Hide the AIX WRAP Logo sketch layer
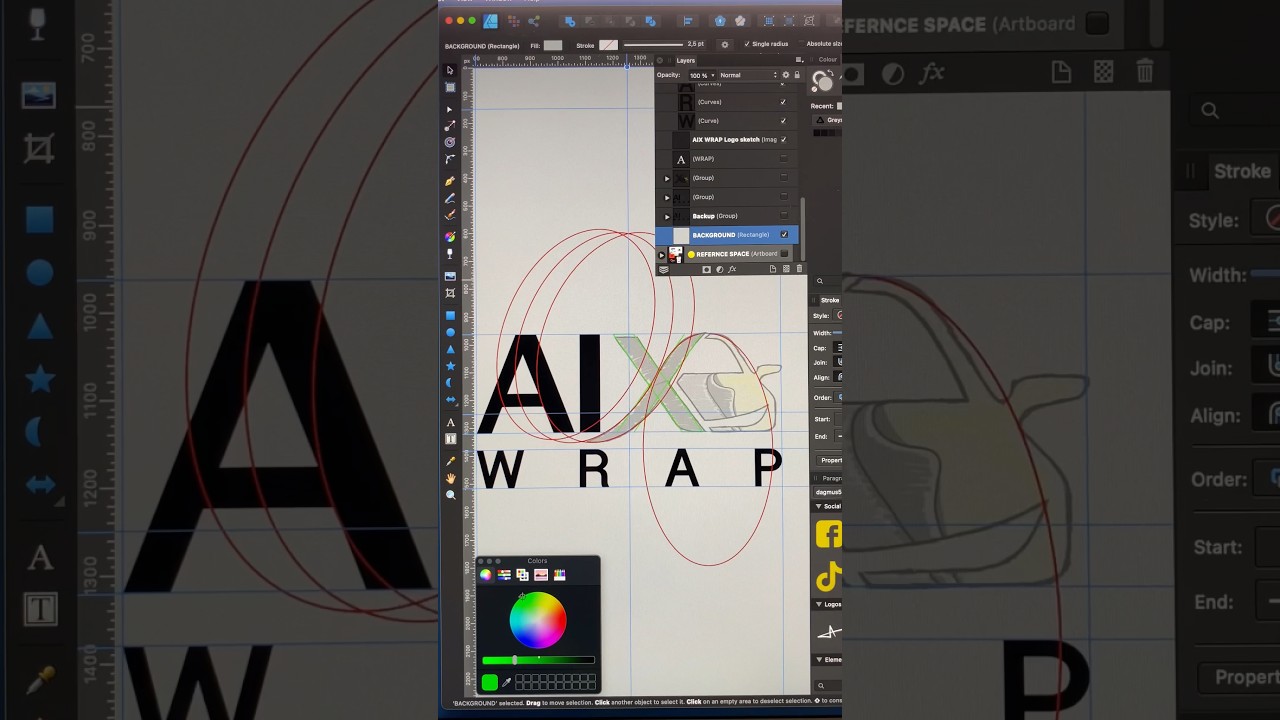The height and width of the screenshot is (720, 1280). [784, 139]
